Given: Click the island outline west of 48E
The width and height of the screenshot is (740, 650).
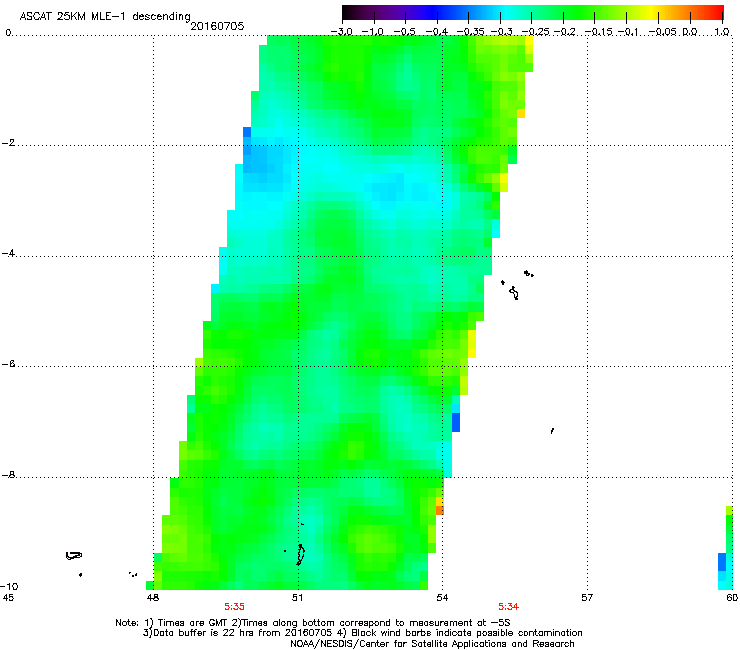Looking at the screenshot, I should pyautogui.click(x=74, y=556).
